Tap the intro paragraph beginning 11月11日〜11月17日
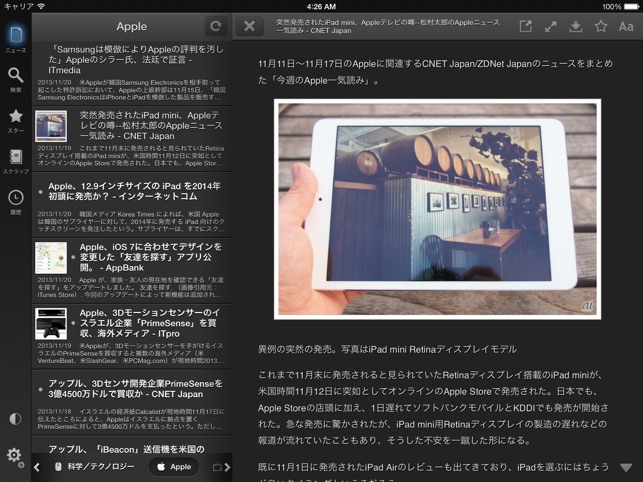The height and width of the screenshot is (482, 643). (x=436, y=72)
